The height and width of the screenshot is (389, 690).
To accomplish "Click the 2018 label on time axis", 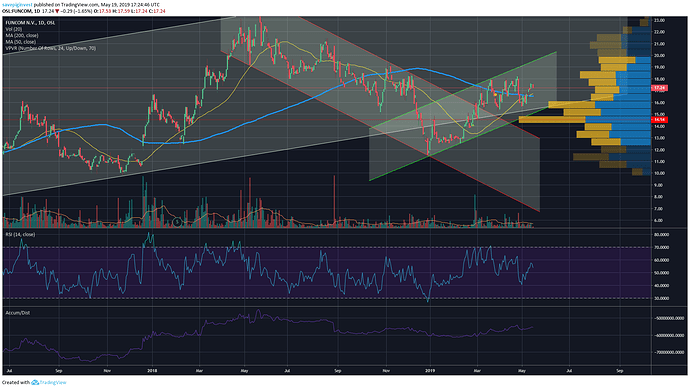I will tap(152, 371).
